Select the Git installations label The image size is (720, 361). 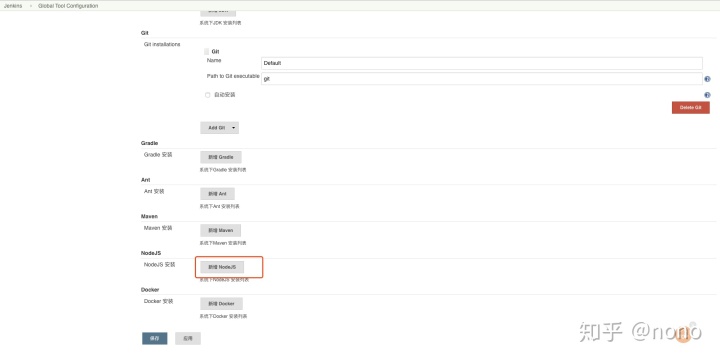(x=162, y=45)
